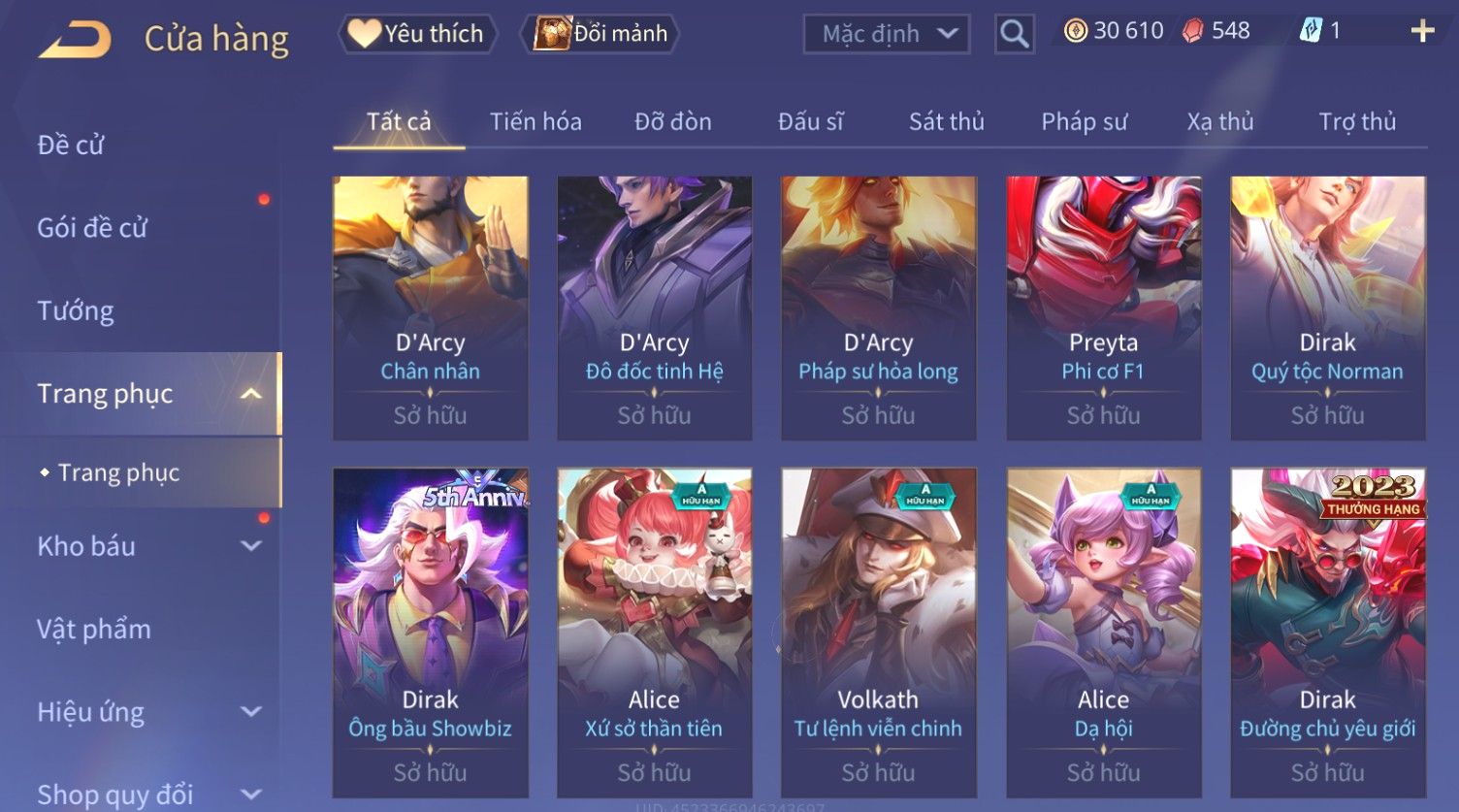Tap the gold coin balance icon
1459x812 pixels.
[x=1075, y=31]
